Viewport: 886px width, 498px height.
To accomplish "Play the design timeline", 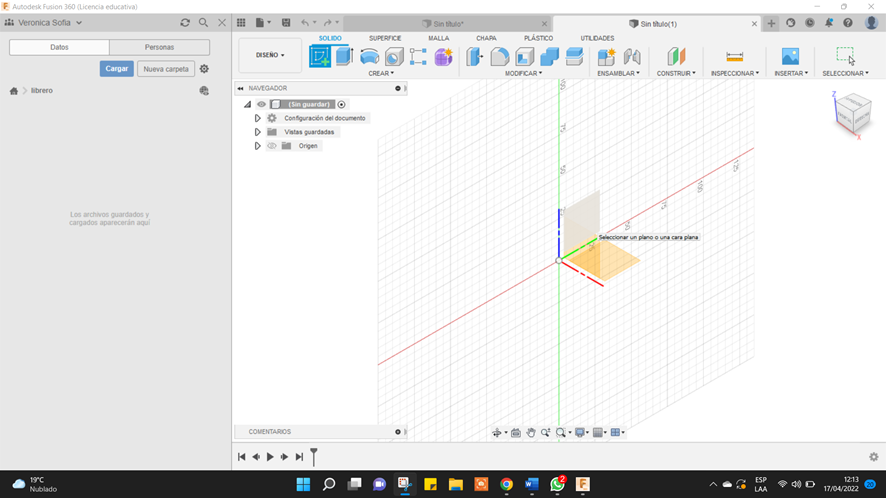I will pyautogui.click(x=270, y=457).
